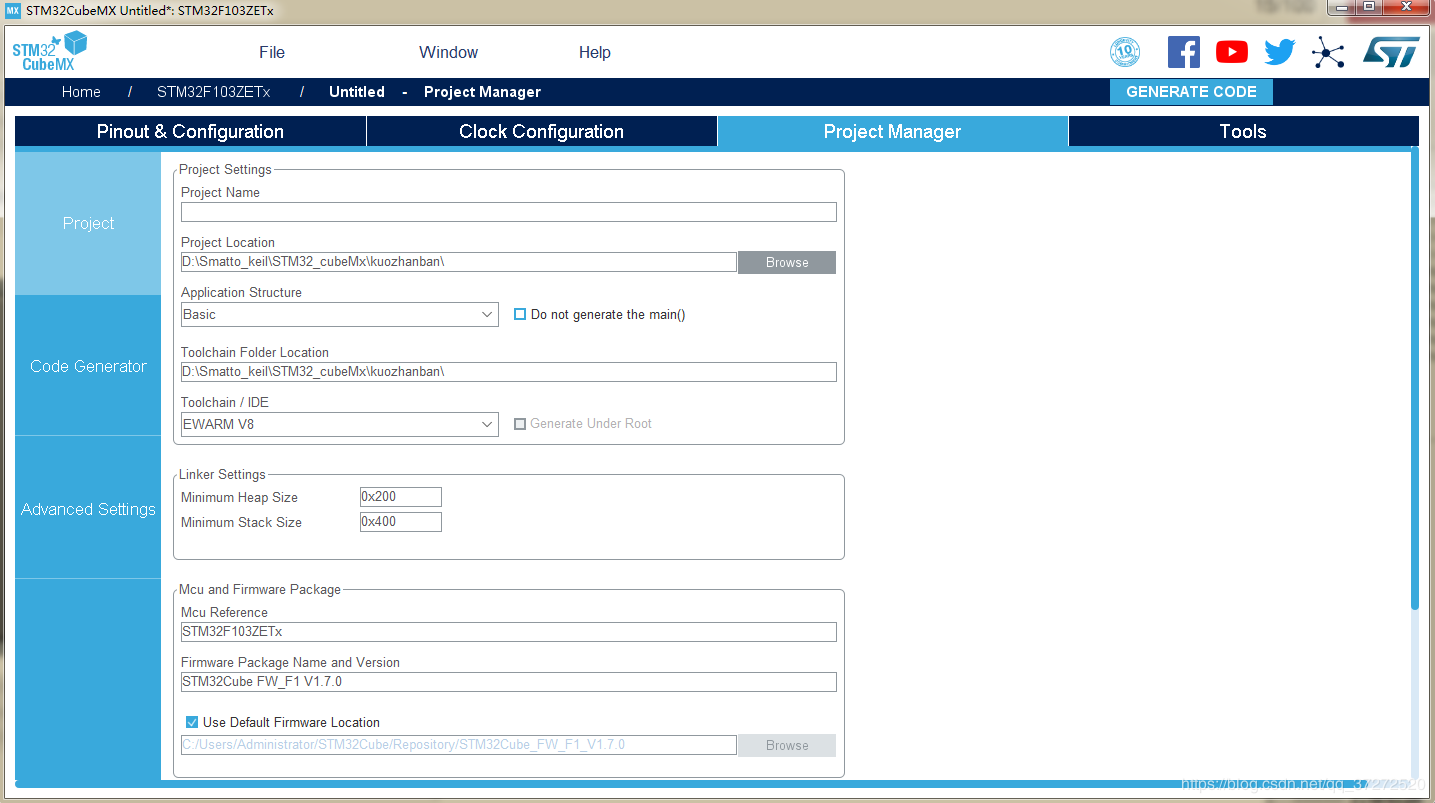Select the Project Manager tab

(x=893, y=131)
